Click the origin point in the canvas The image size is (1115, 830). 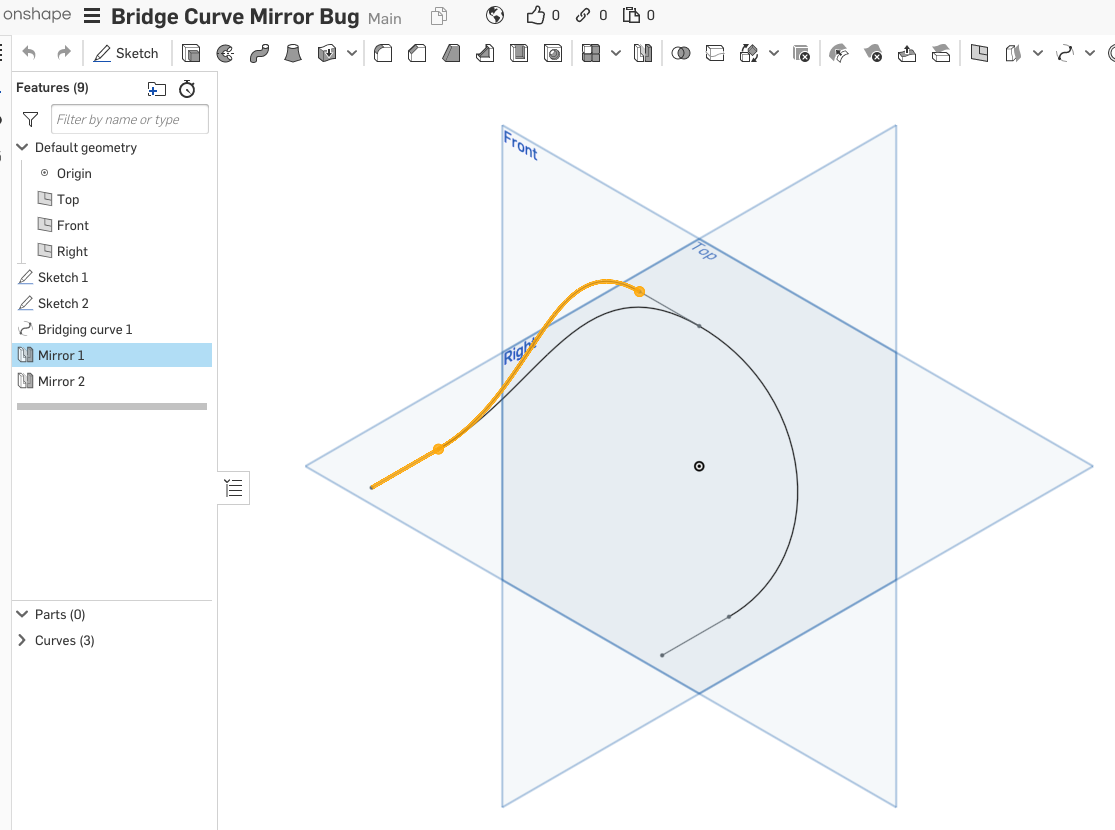tap(699, 467)
